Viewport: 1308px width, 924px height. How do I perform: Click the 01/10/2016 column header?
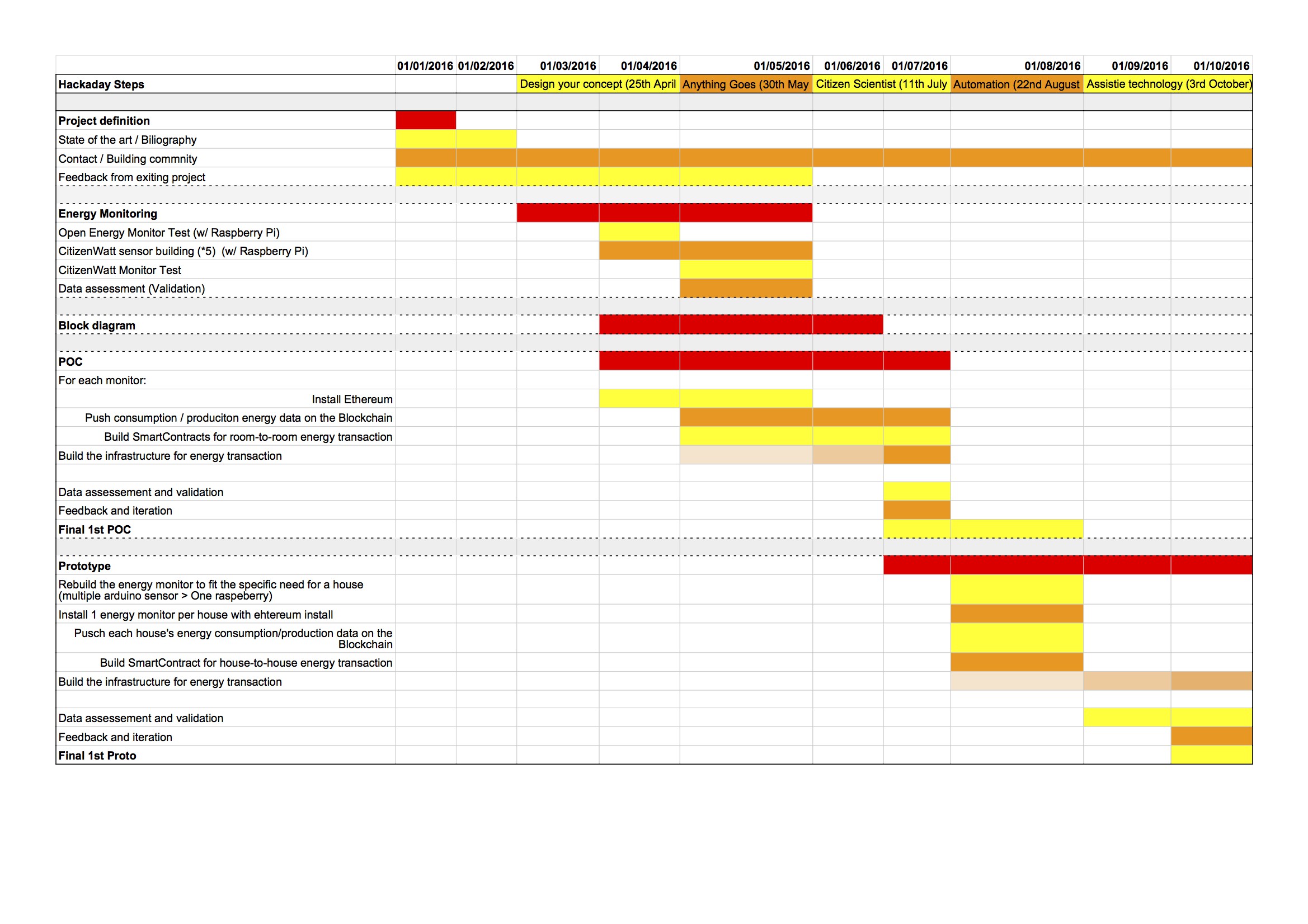pos(1221,66)
